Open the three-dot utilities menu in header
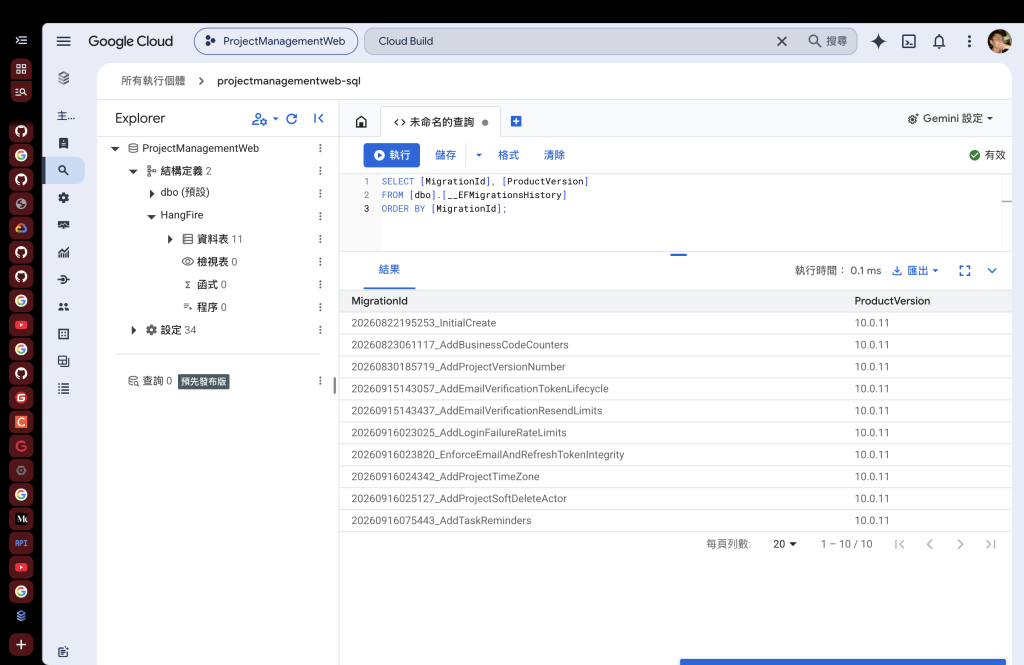 click(x=969, y=41)
